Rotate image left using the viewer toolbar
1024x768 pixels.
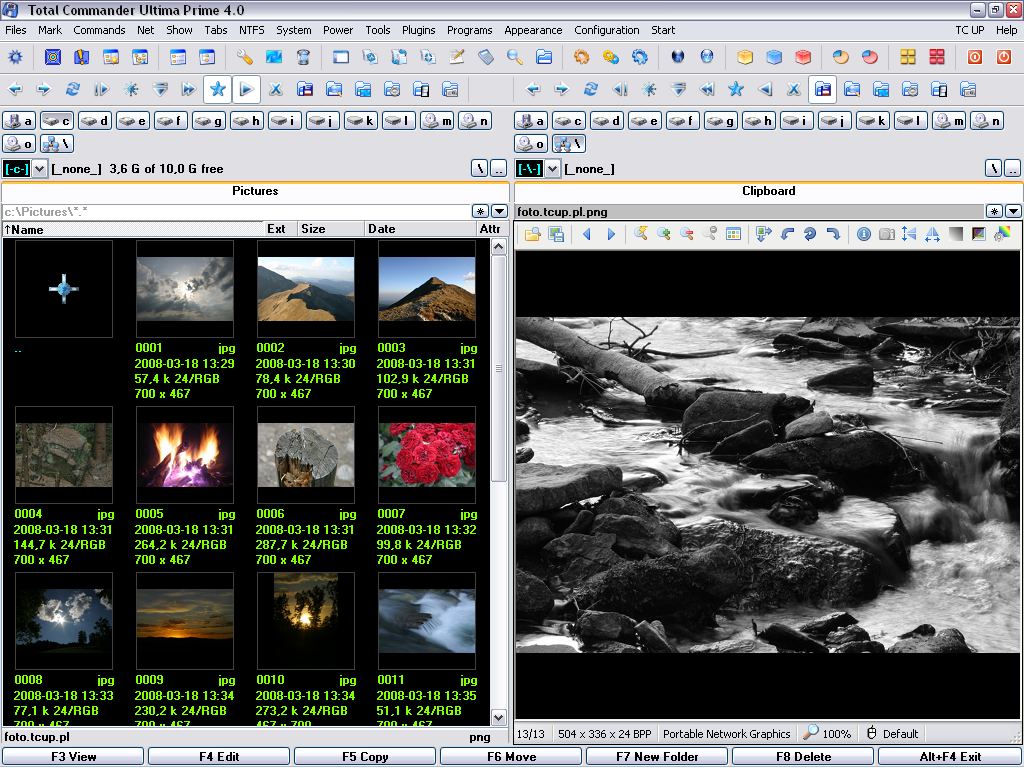[787, 234]
